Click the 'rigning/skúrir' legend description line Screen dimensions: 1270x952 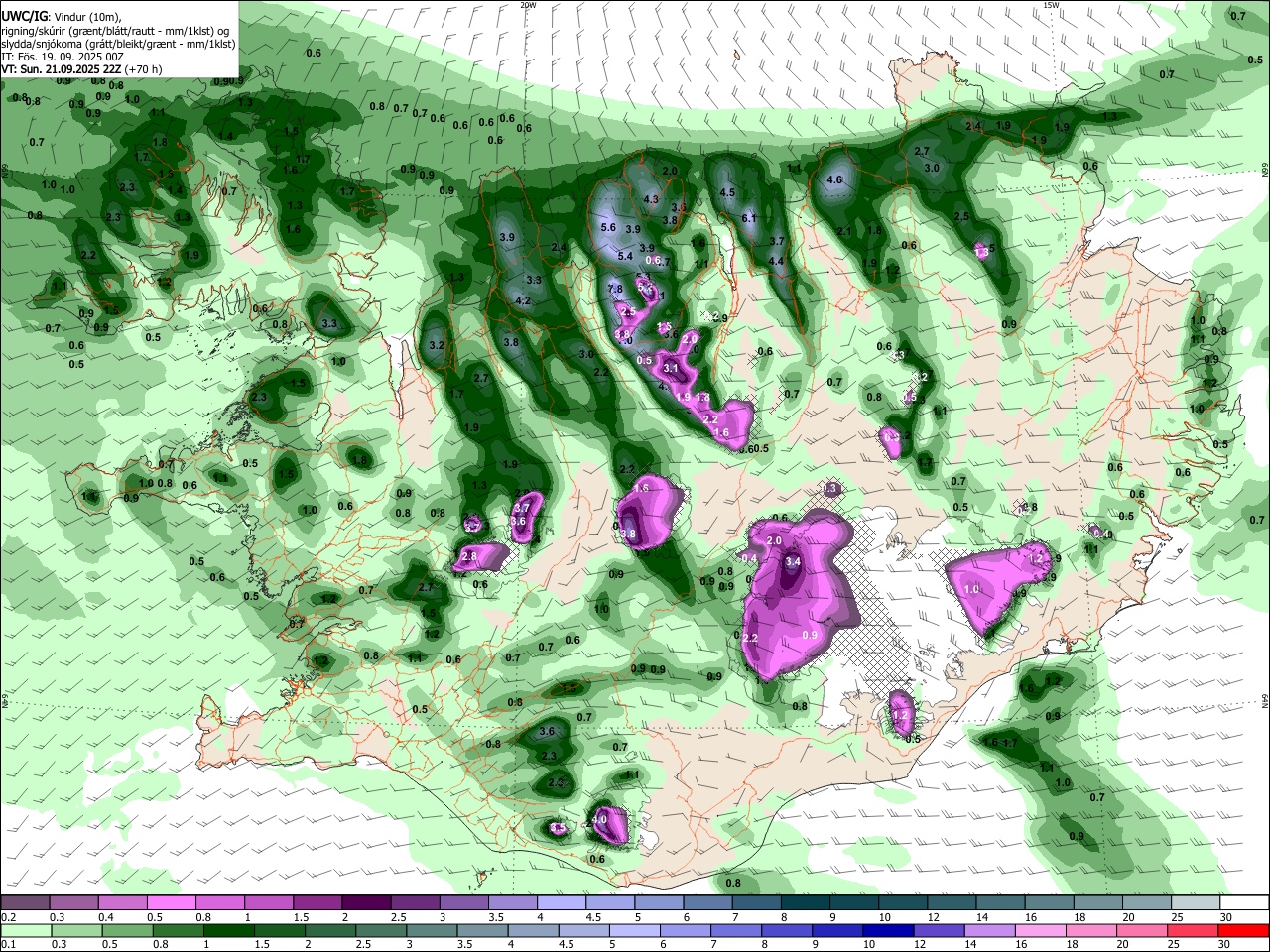coord(117,31)
